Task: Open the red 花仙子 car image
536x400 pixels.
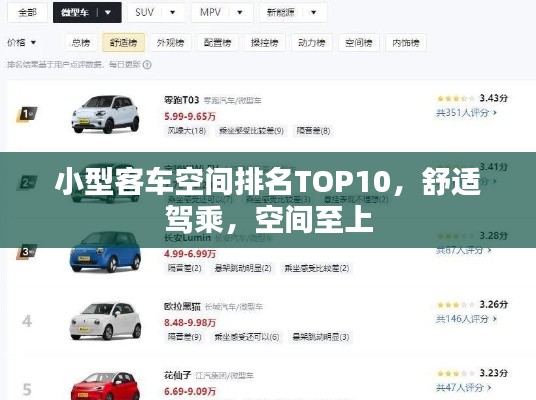Action: coord(105,386)
